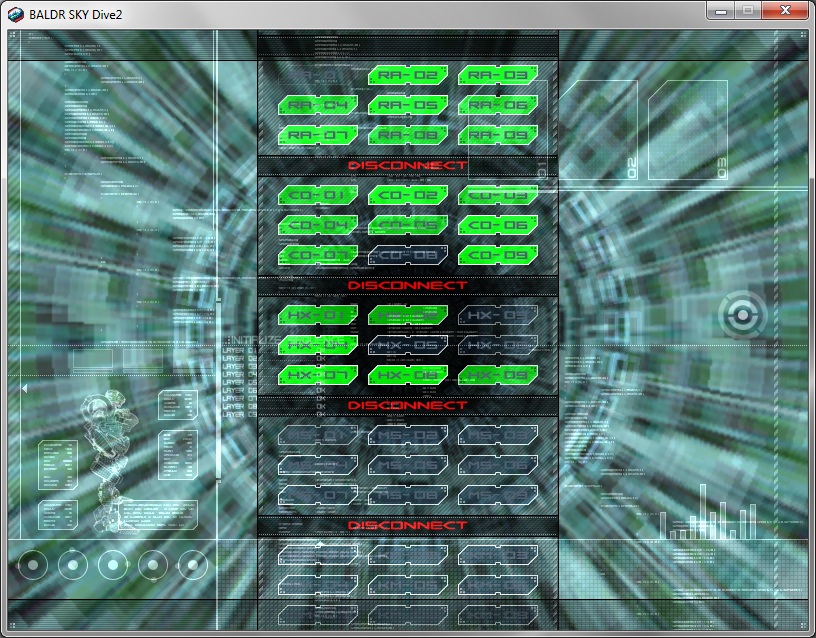Choose the locked MS-03 stage button
This screenshot has height=638, width=816.
tap(498, 435)
